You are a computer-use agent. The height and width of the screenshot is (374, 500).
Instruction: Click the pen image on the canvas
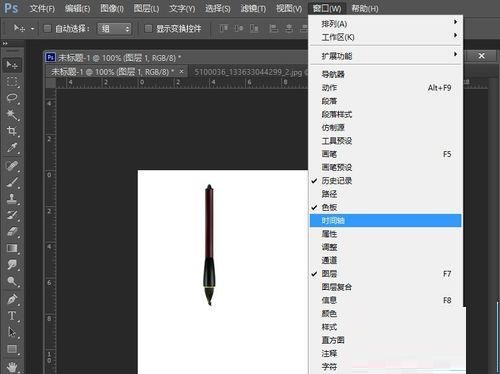click(x=209, y=244)
